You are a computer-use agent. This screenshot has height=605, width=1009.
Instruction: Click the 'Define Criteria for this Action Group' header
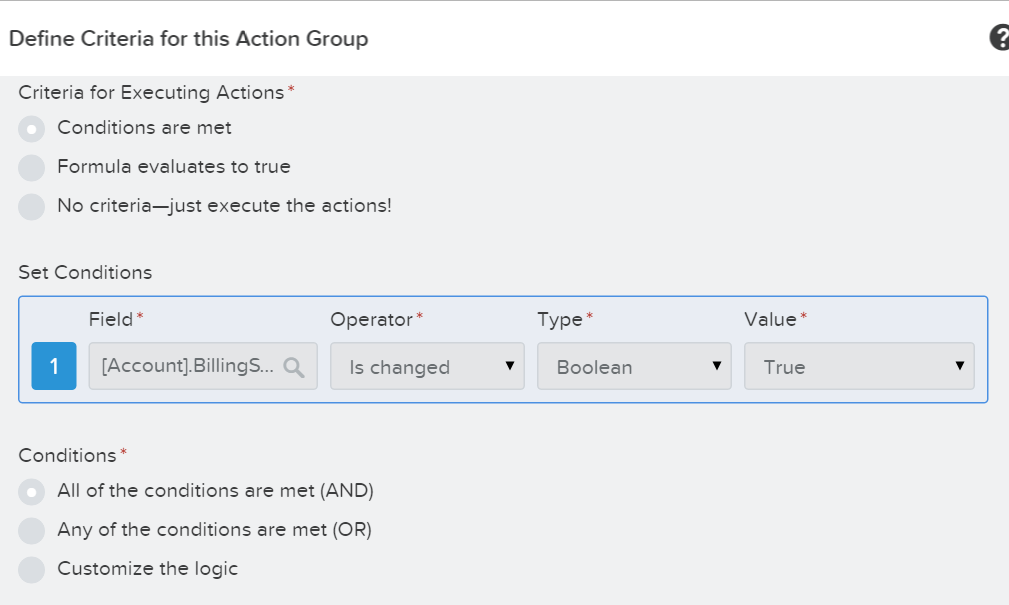click(x=189, y=39)
